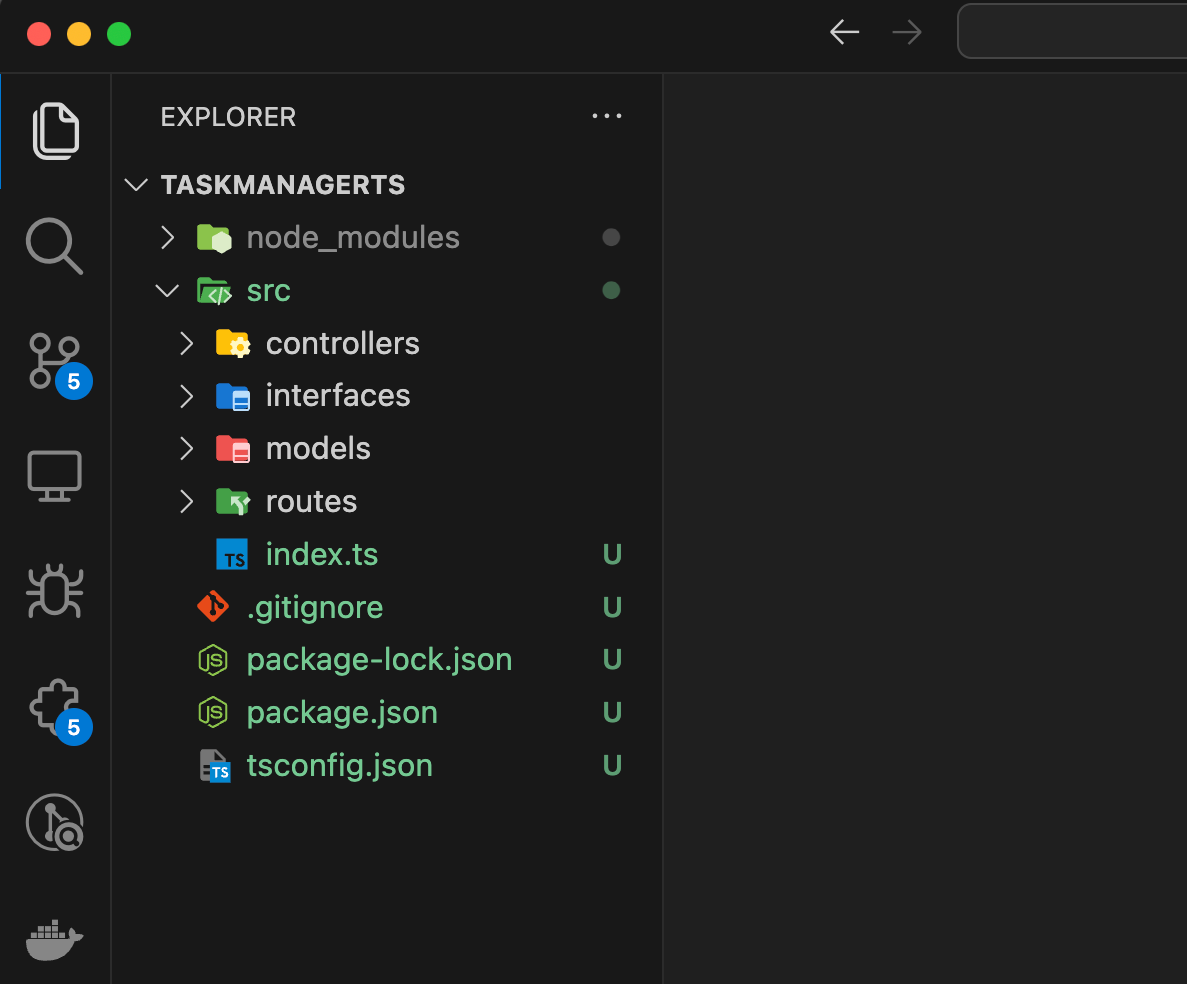The height and width of the screenshot is (984, 1187).
Task: Open the GitLens inspect view
Action: click(x=55, y=823)
